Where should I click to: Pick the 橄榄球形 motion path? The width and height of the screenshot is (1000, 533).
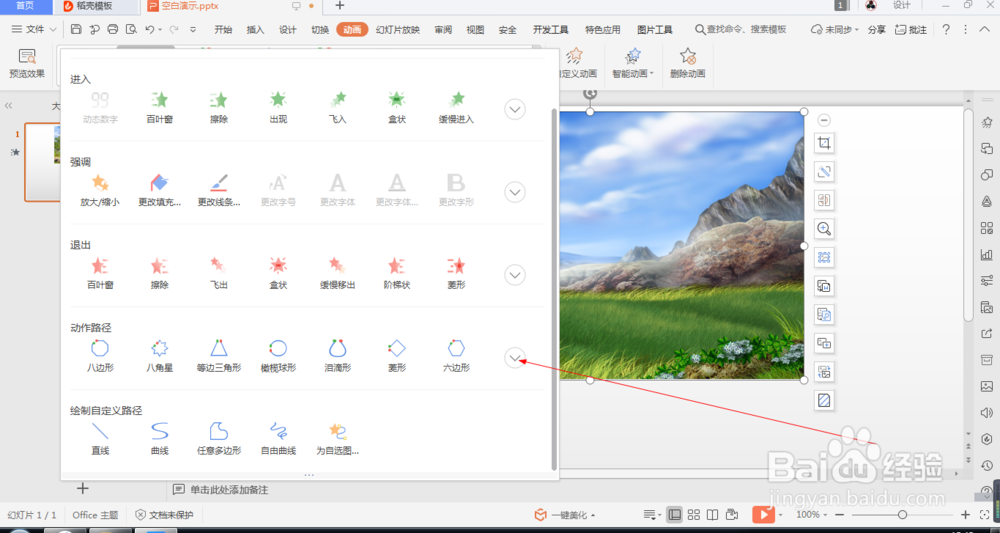pyautogui.click(x=278, y=356)
